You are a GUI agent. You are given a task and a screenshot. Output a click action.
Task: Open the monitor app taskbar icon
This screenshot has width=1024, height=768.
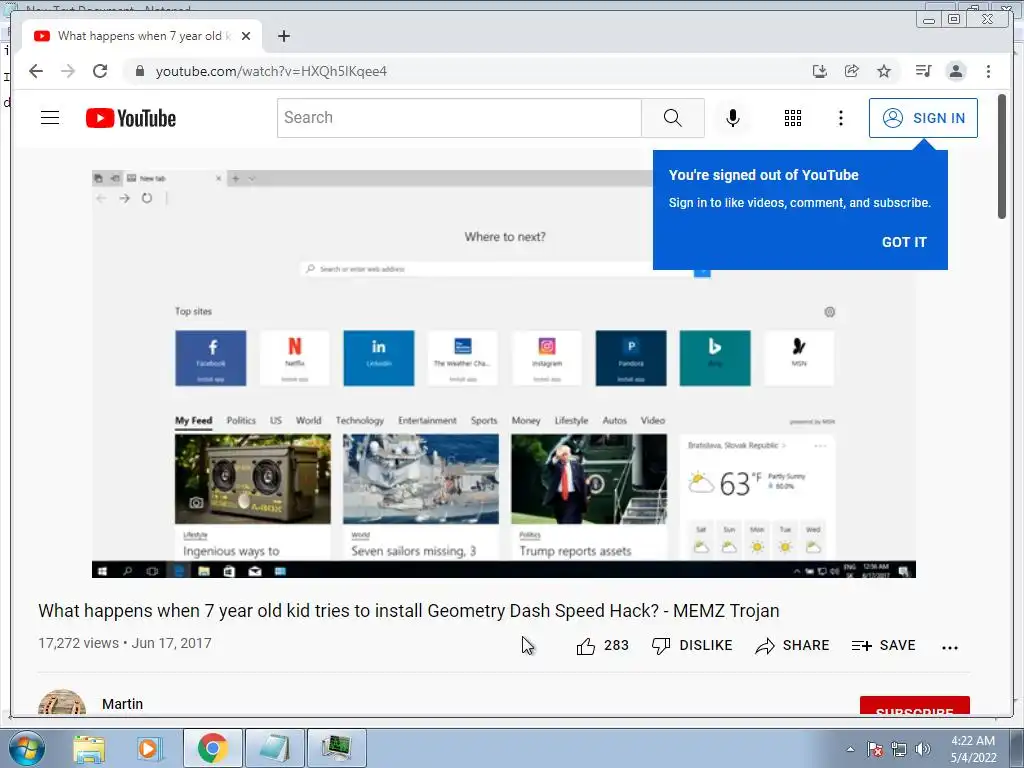[x=336, y=748]
